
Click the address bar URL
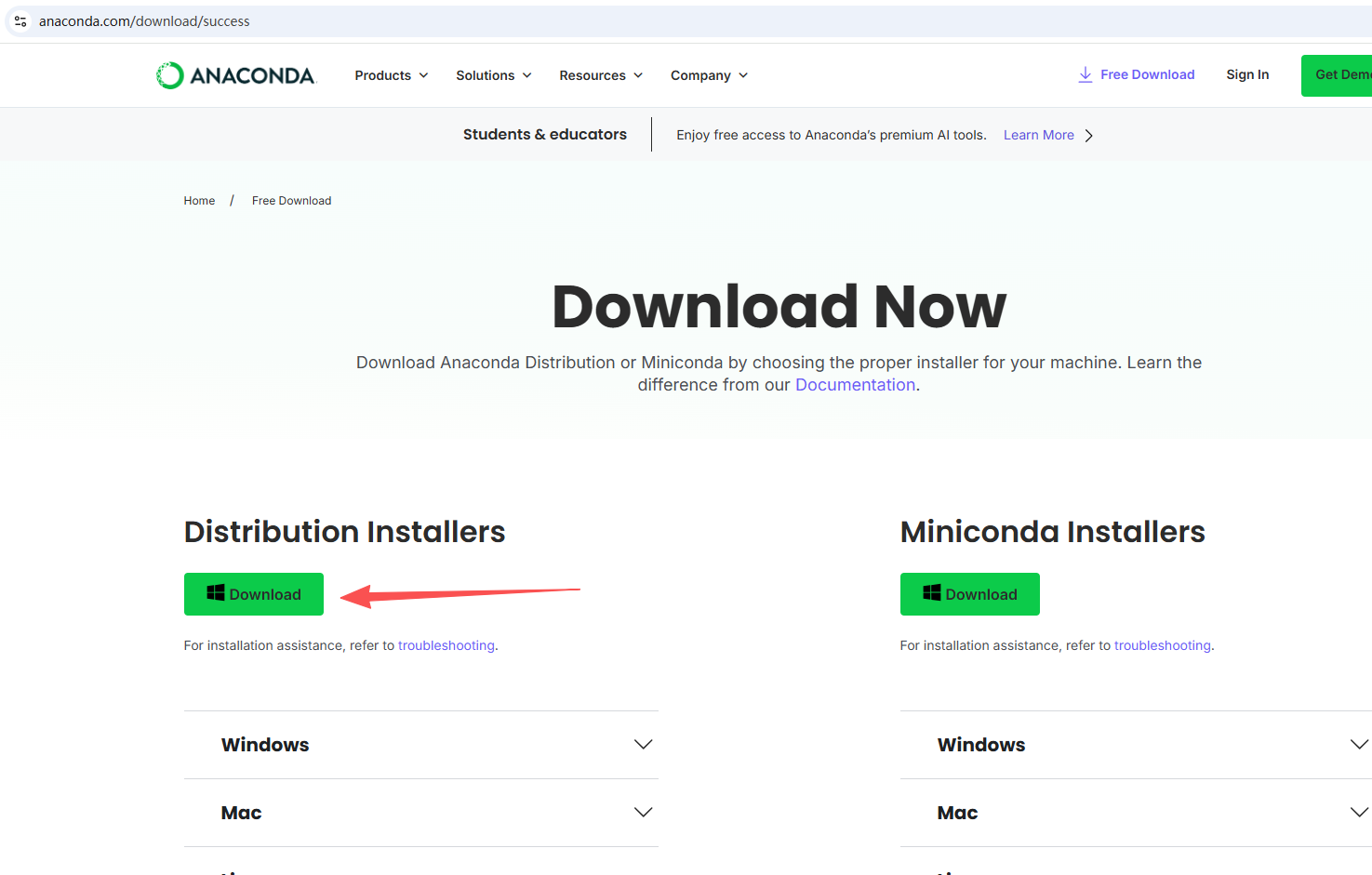click(x=144, y=21)
